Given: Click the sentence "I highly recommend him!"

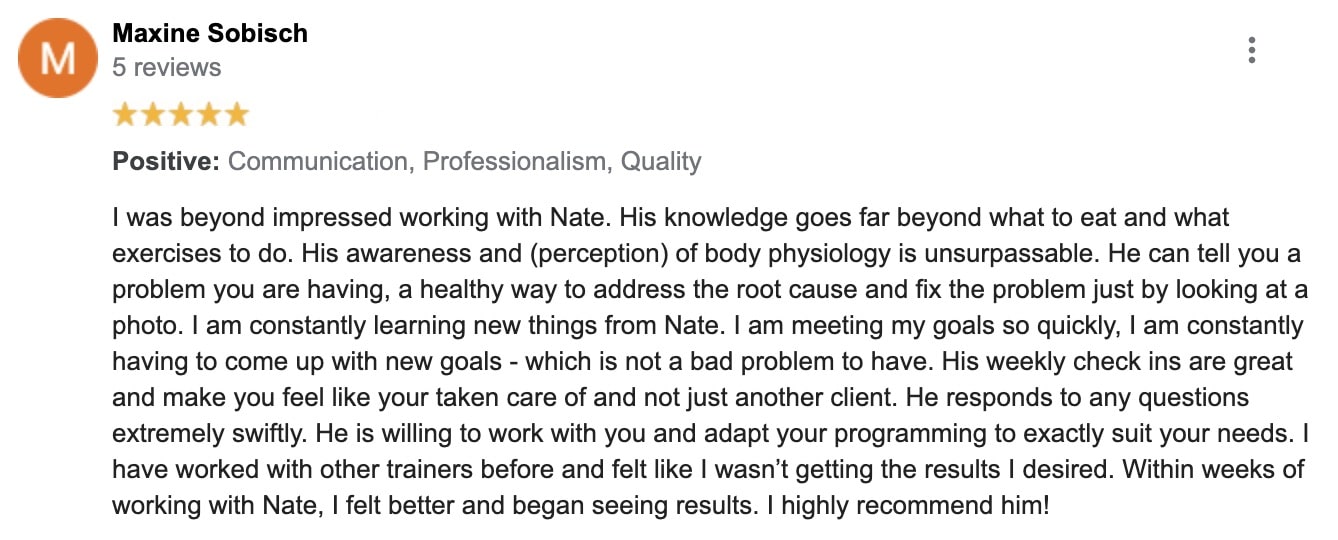Looking at the screenshot, I should (x=908, y=506).
